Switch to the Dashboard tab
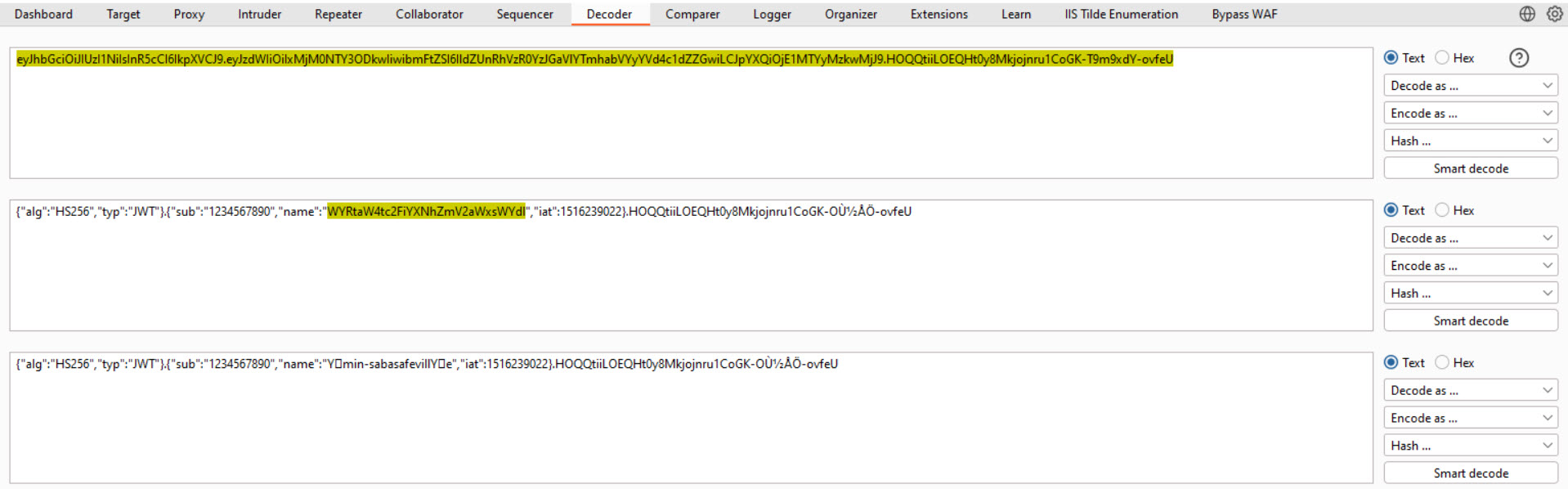Screen dimensions: 1568x489 pyautogui.click(x=43, y=14)
